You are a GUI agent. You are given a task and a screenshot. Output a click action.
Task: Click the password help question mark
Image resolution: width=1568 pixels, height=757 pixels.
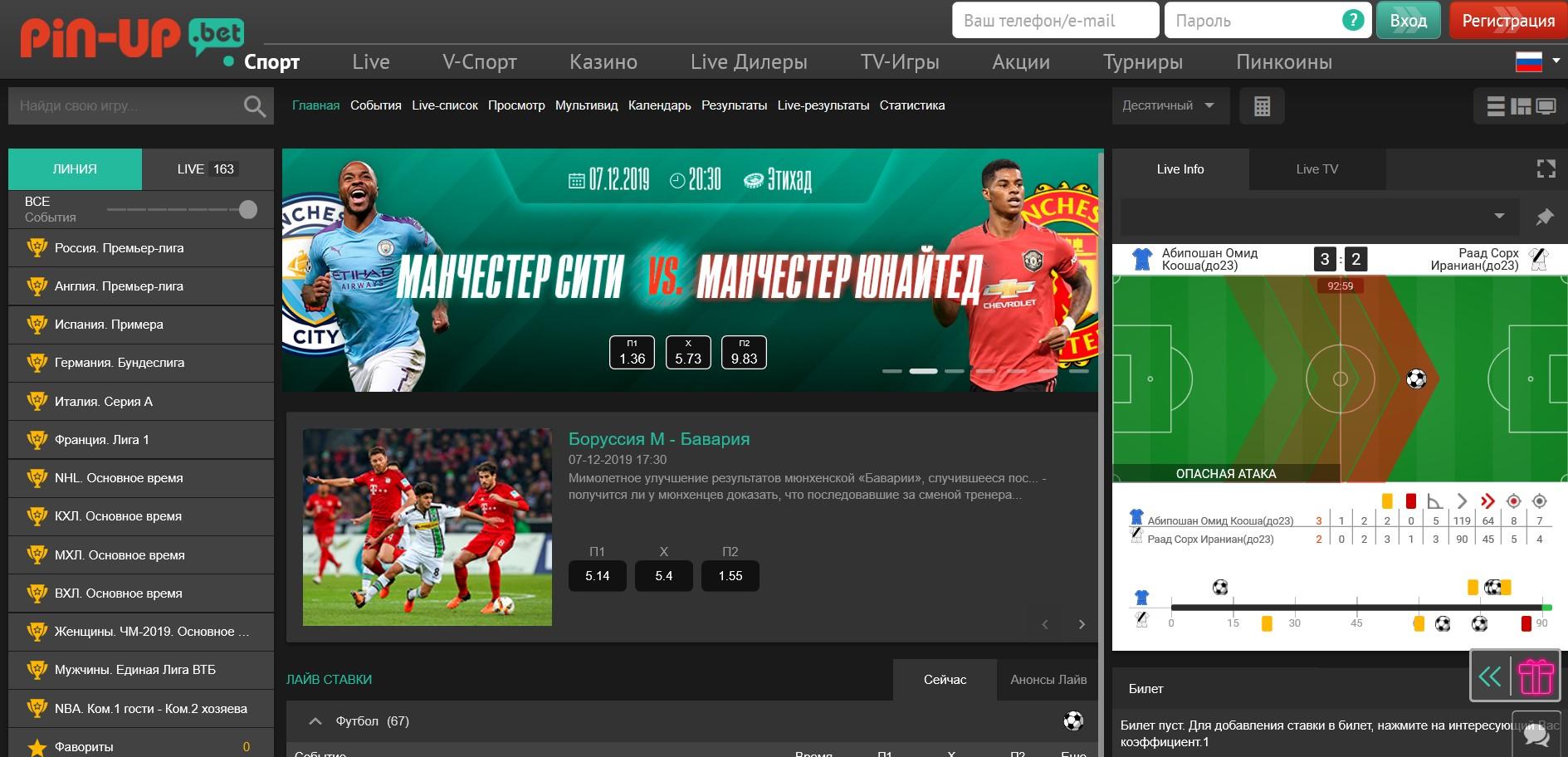point(1352,21)
